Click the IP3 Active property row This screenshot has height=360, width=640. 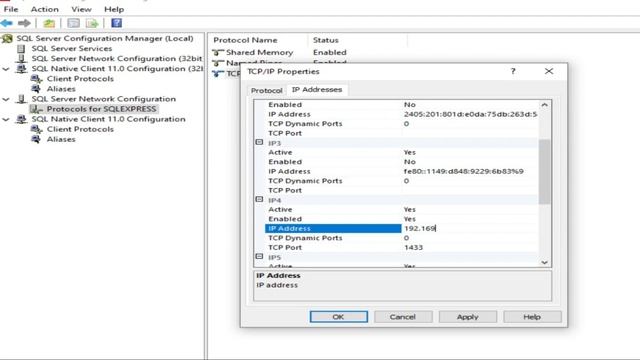coord(402,152)
